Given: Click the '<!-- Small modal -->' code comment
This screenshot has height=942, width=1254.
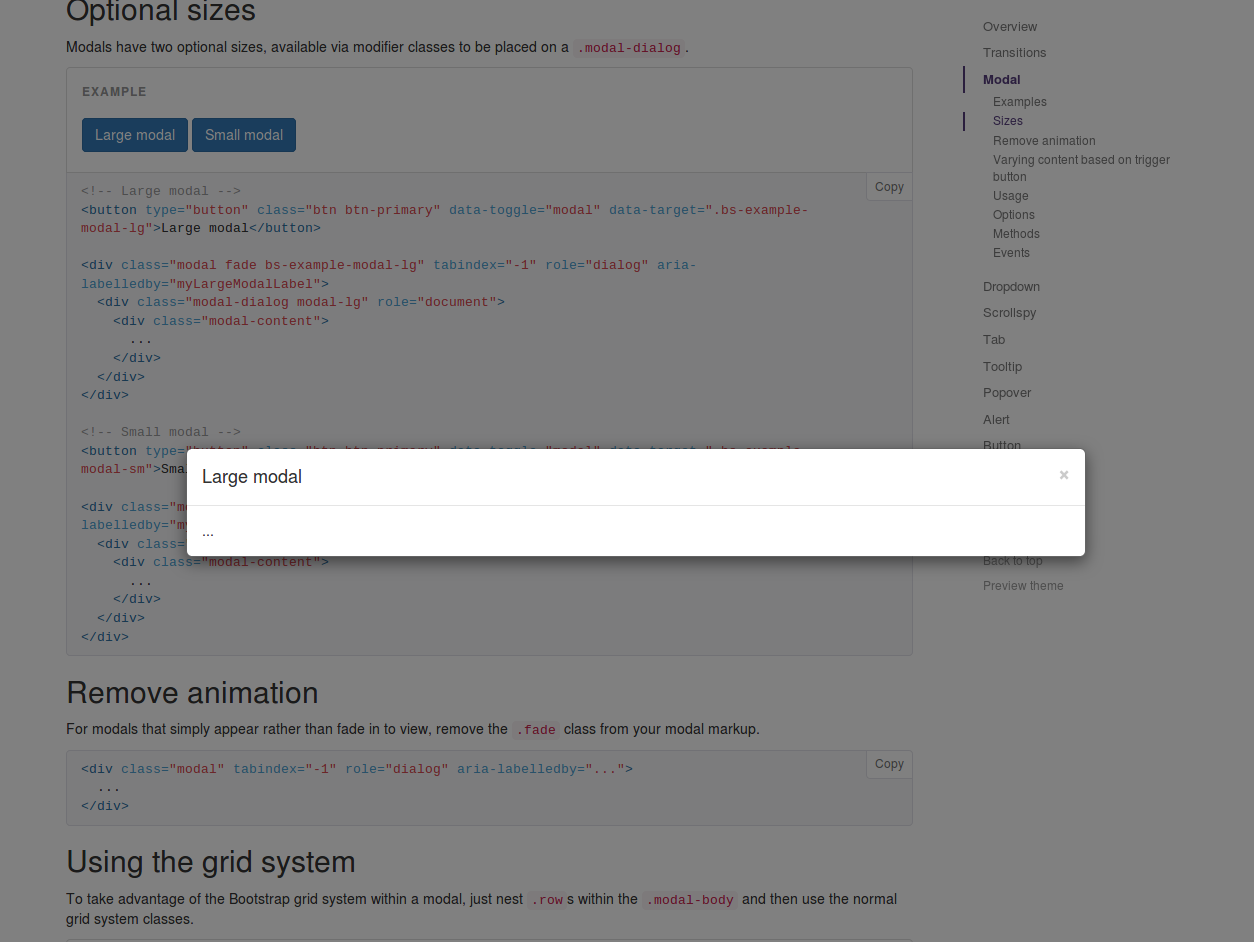Looking at the screenshot, I should pos(161,432).
